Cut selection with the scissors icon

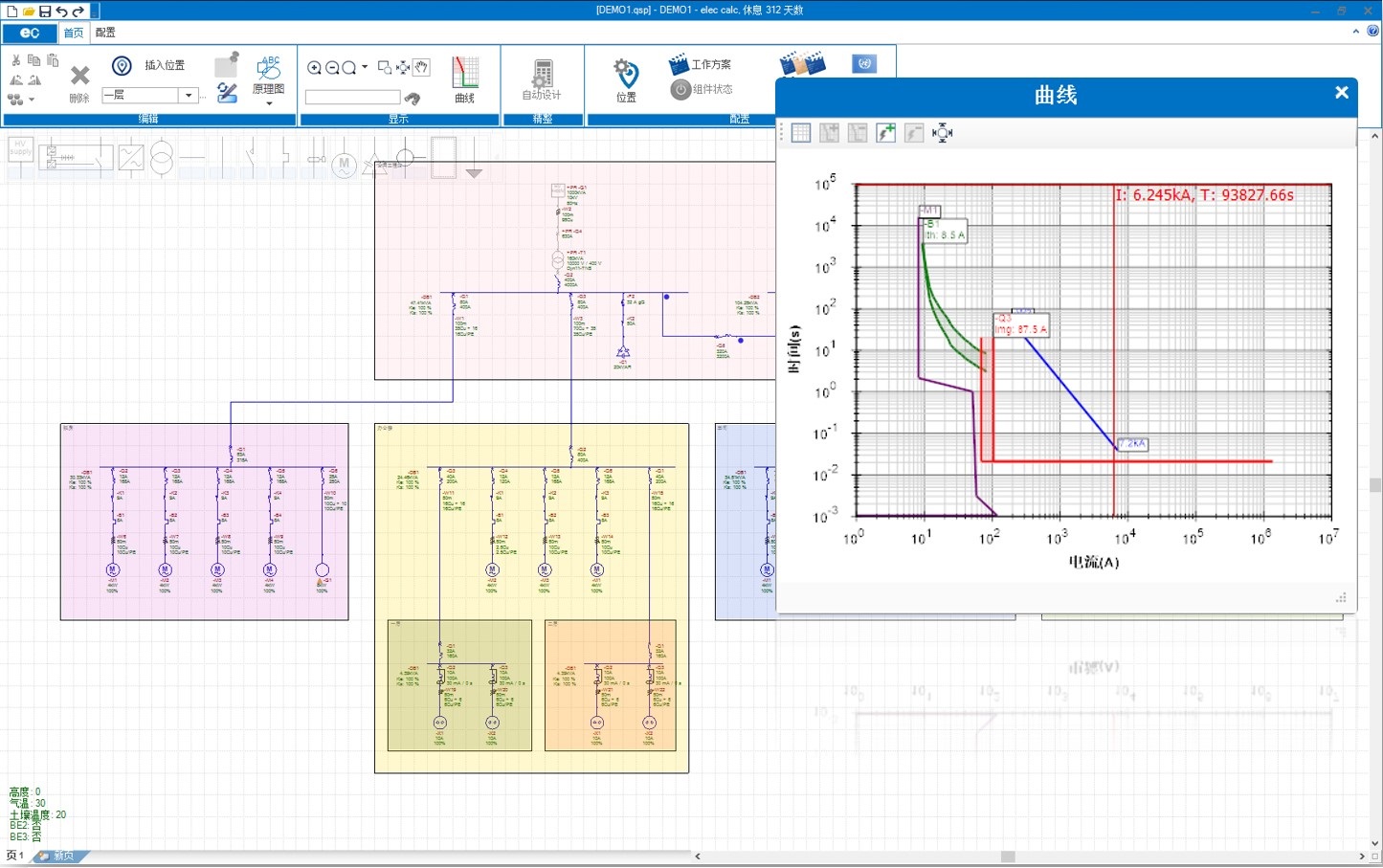pos(16,60)
